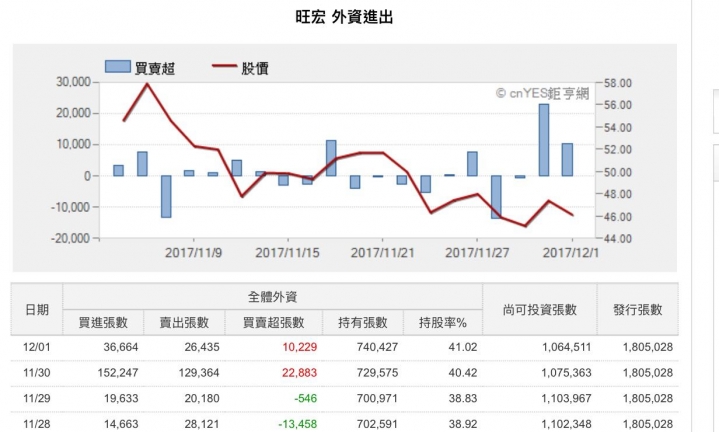Click the 日期 column header
Screen dimensions: 720x432
37,310
